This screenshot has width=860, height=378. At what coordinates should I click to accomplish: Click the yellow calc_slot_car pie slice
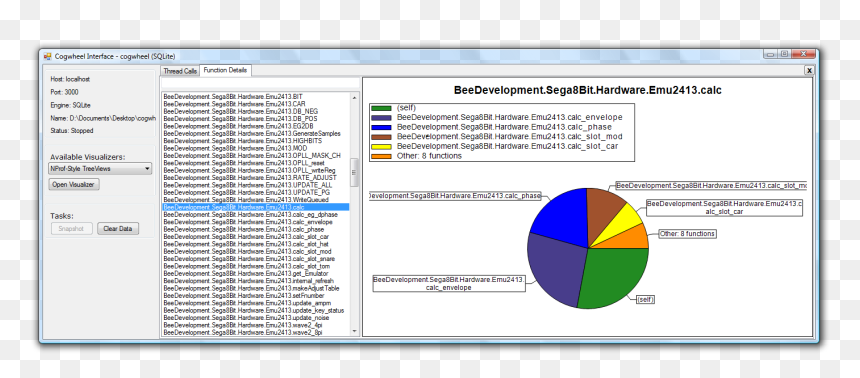pos(624,222)
